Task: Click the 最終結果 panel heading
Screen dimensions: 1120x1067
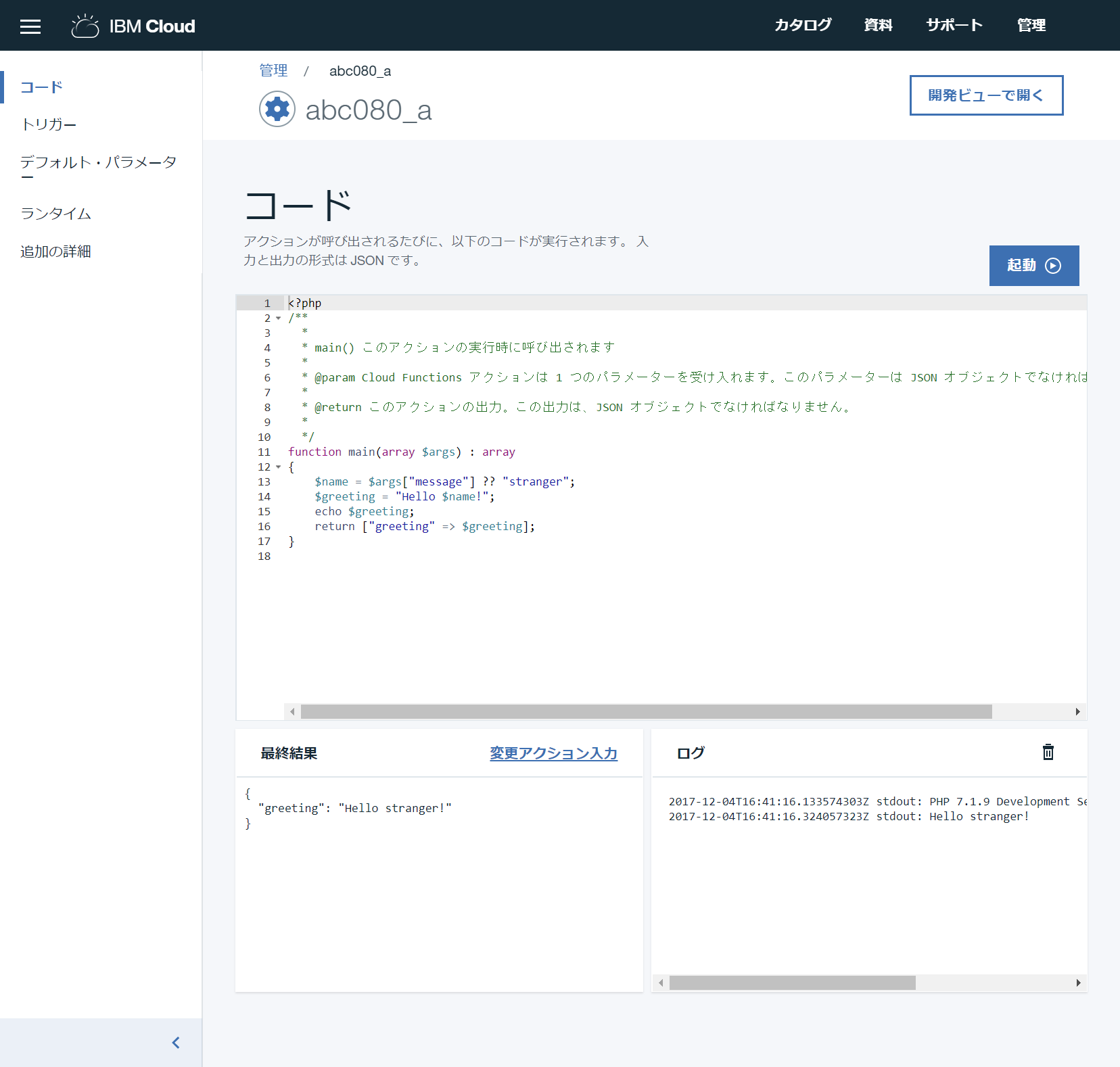Action: click(289, 753)
